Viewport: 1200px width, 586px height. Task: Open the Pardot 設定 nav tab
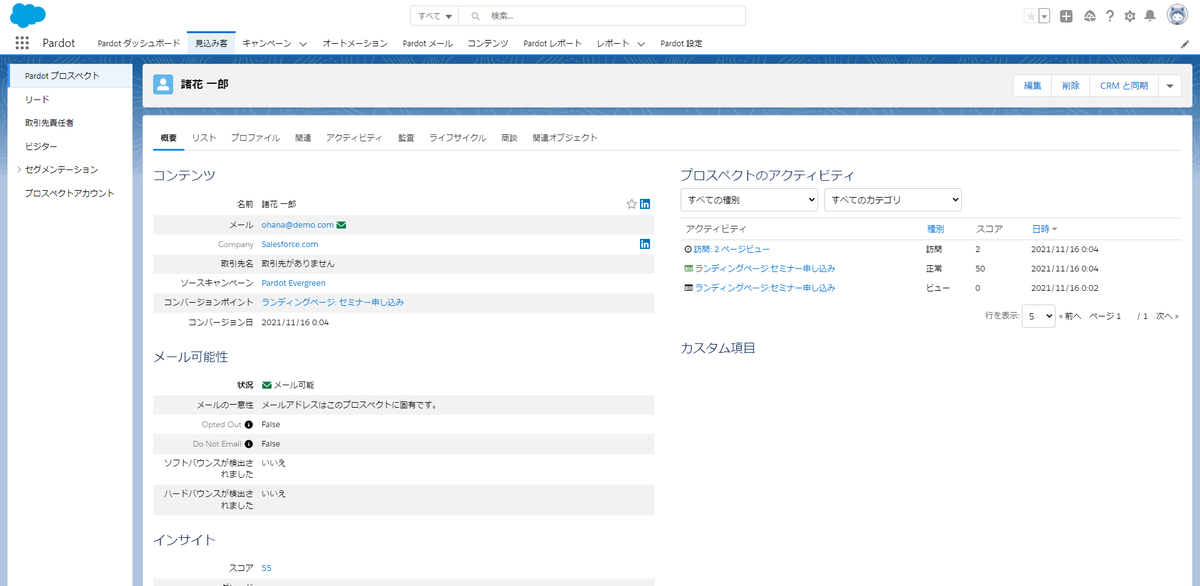[681, 44]
